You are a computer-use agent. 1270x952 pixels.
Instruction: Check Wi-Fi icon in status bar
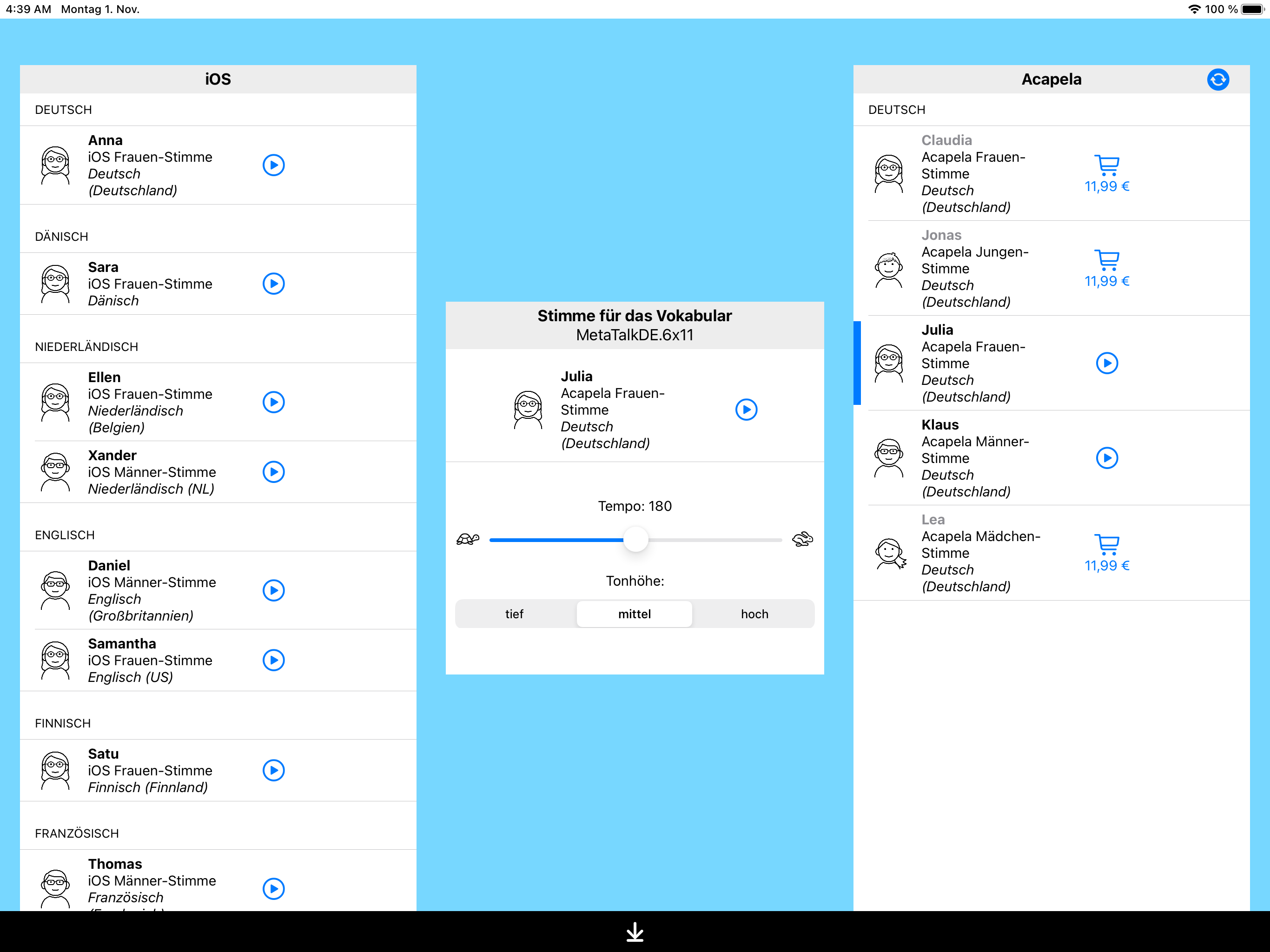[x=1194, y=9]
